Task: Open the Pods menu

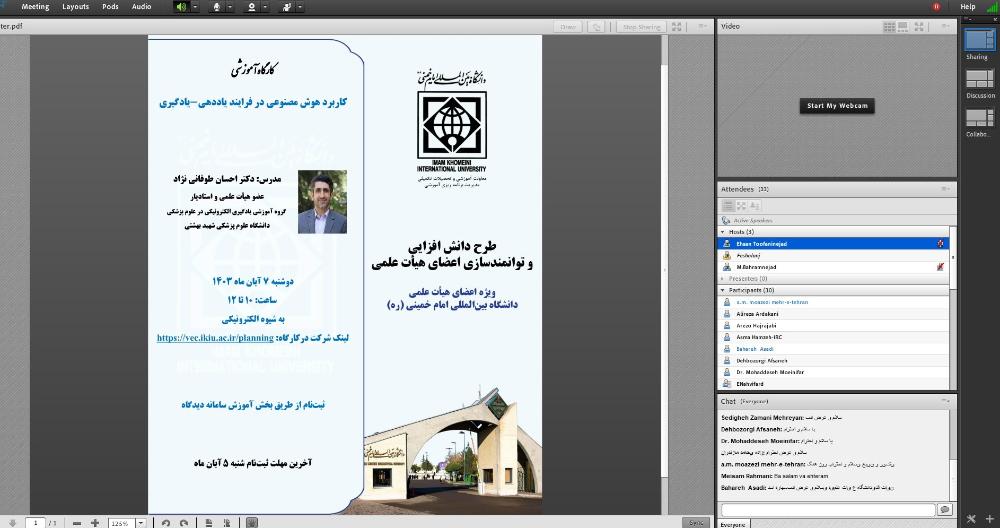Action: [110, 7]
